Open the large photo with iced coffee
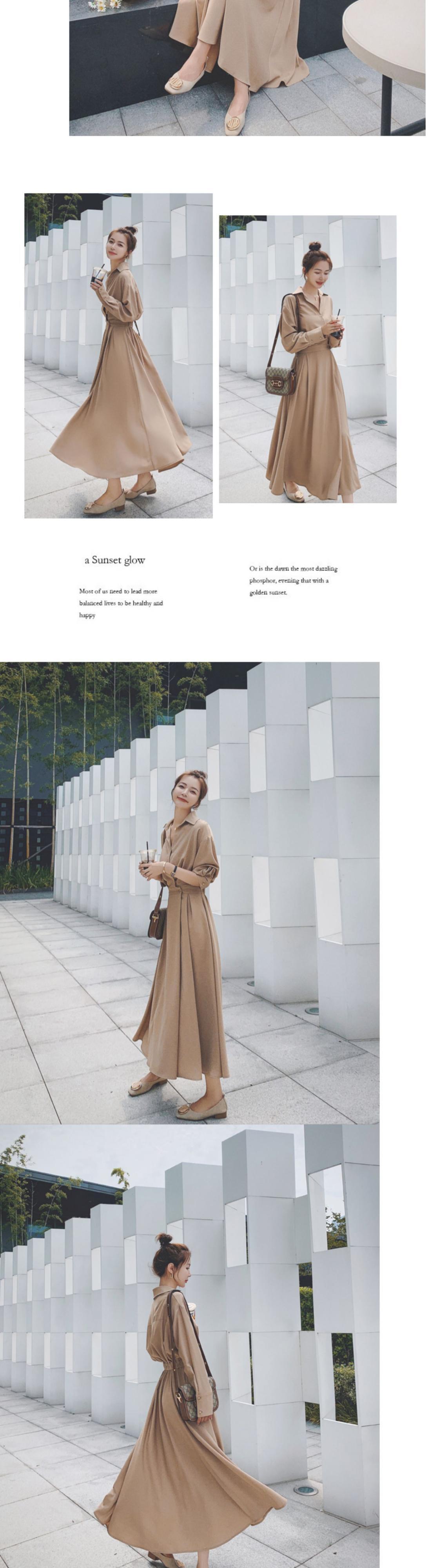 click(x=189, y=892)
